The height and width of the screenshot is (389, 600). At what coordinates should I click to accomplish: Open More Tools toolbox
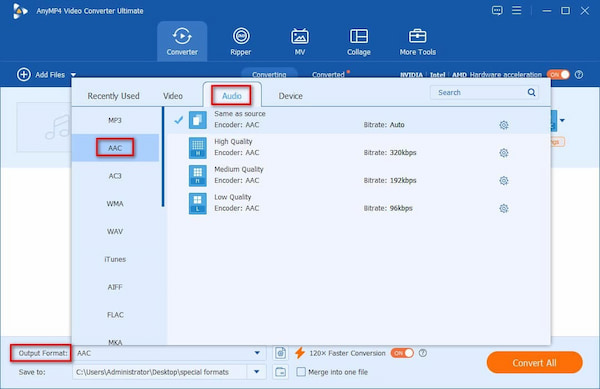(x=417, y=41)
